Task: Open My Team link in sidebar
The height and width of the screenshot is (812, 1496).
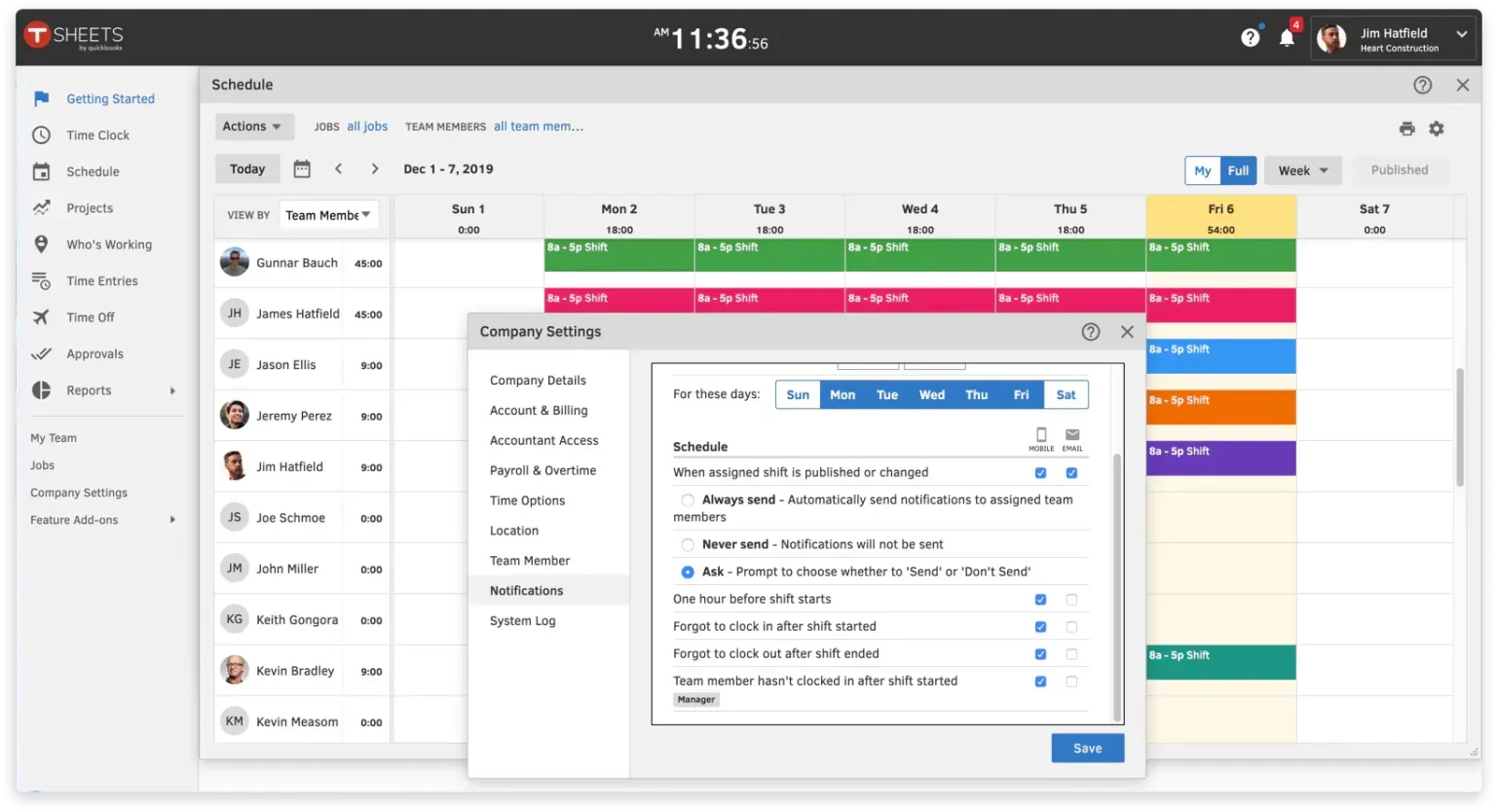Action: point(54,438)
